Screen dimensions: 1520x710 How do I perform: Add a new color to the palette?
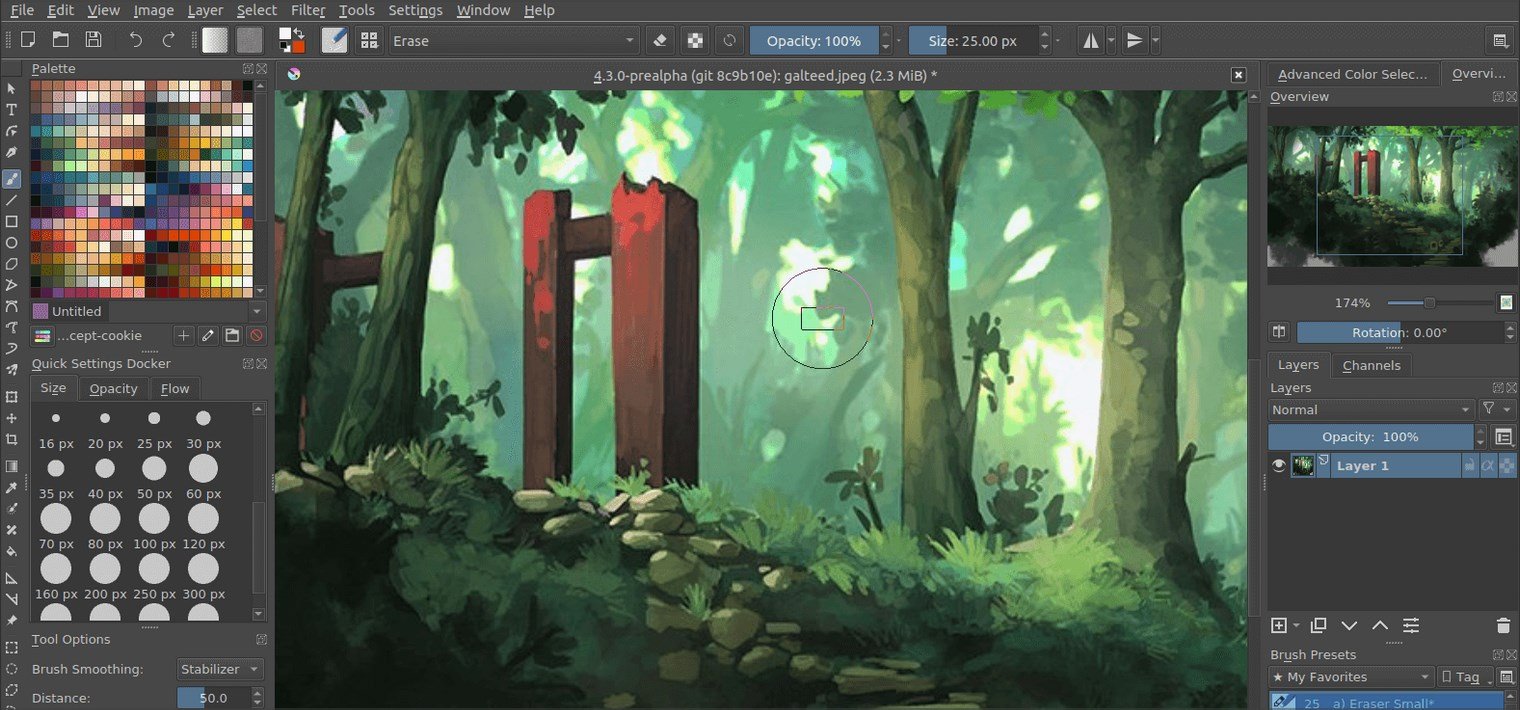click(184, 335)
